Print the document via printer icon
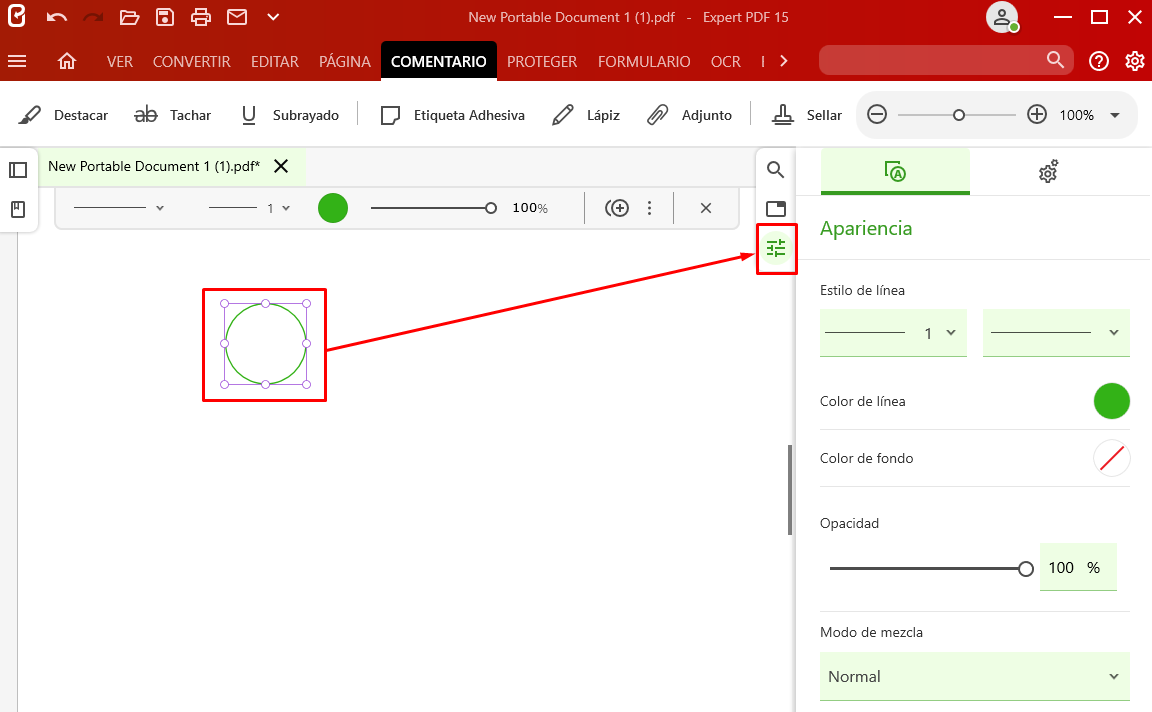The image size is (1152, 712). pos(201,17)
